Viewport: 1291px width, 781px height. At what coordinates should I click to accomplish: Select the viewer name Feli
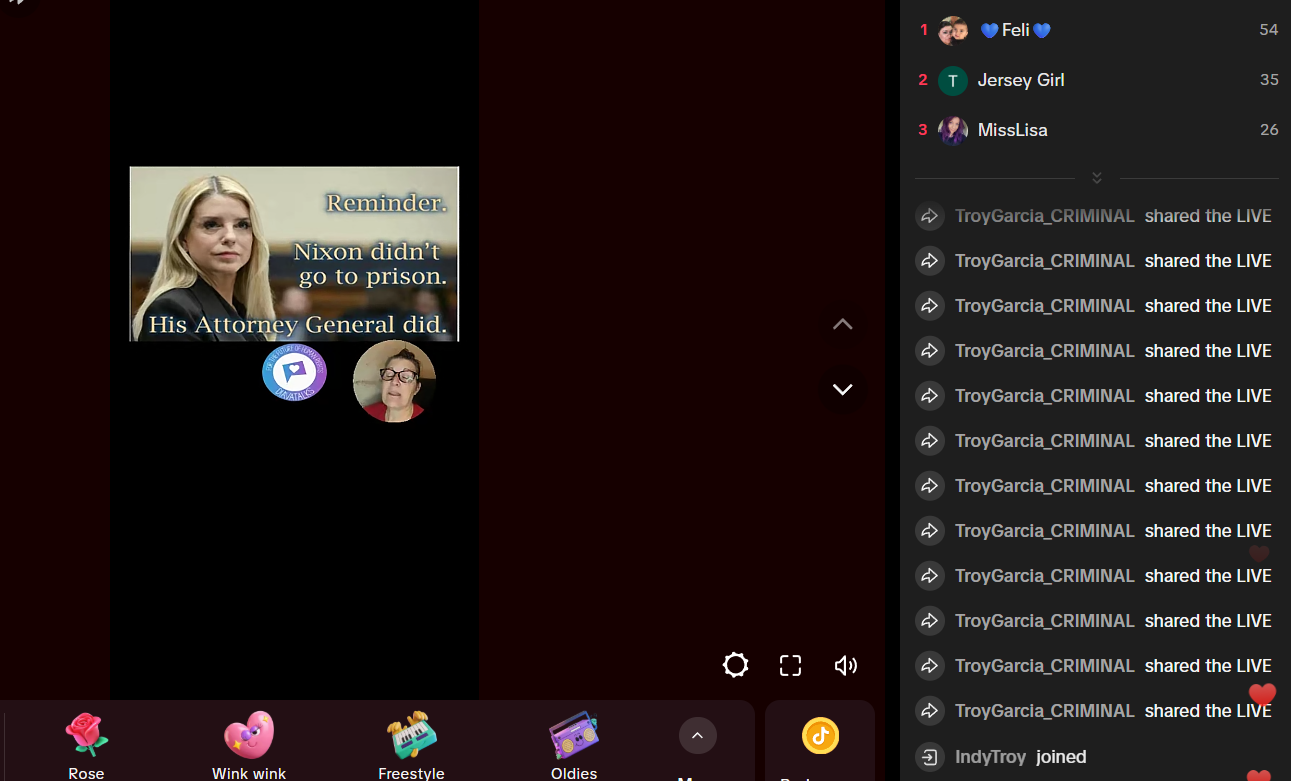tap(1016, 30)
